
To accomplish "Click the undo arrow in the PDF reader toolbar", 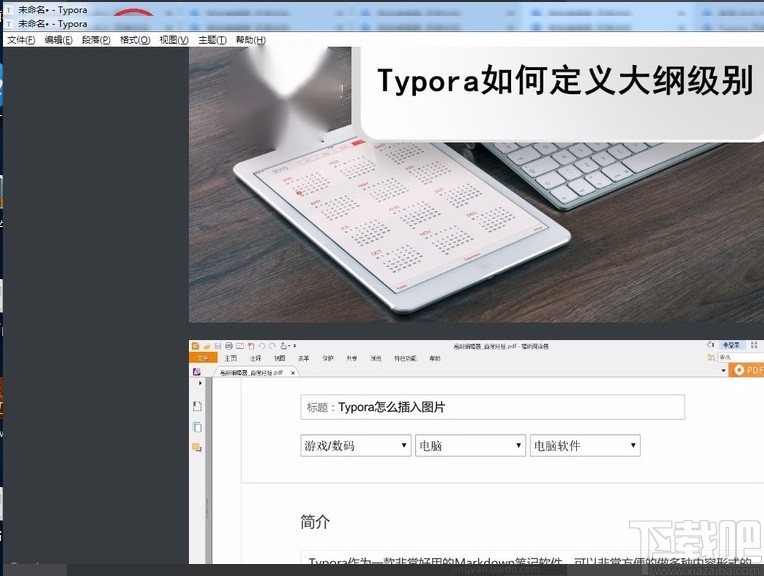I will [x=262, y=346].
